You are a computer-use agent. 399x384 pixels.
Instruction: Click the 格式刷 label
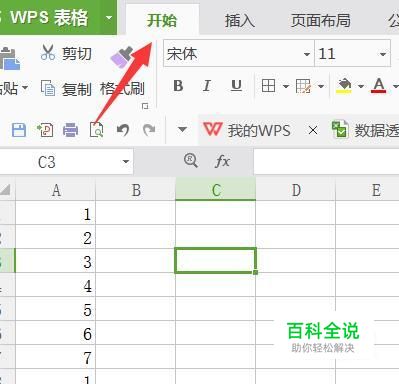pyautogui.click(x=122, y=89)
